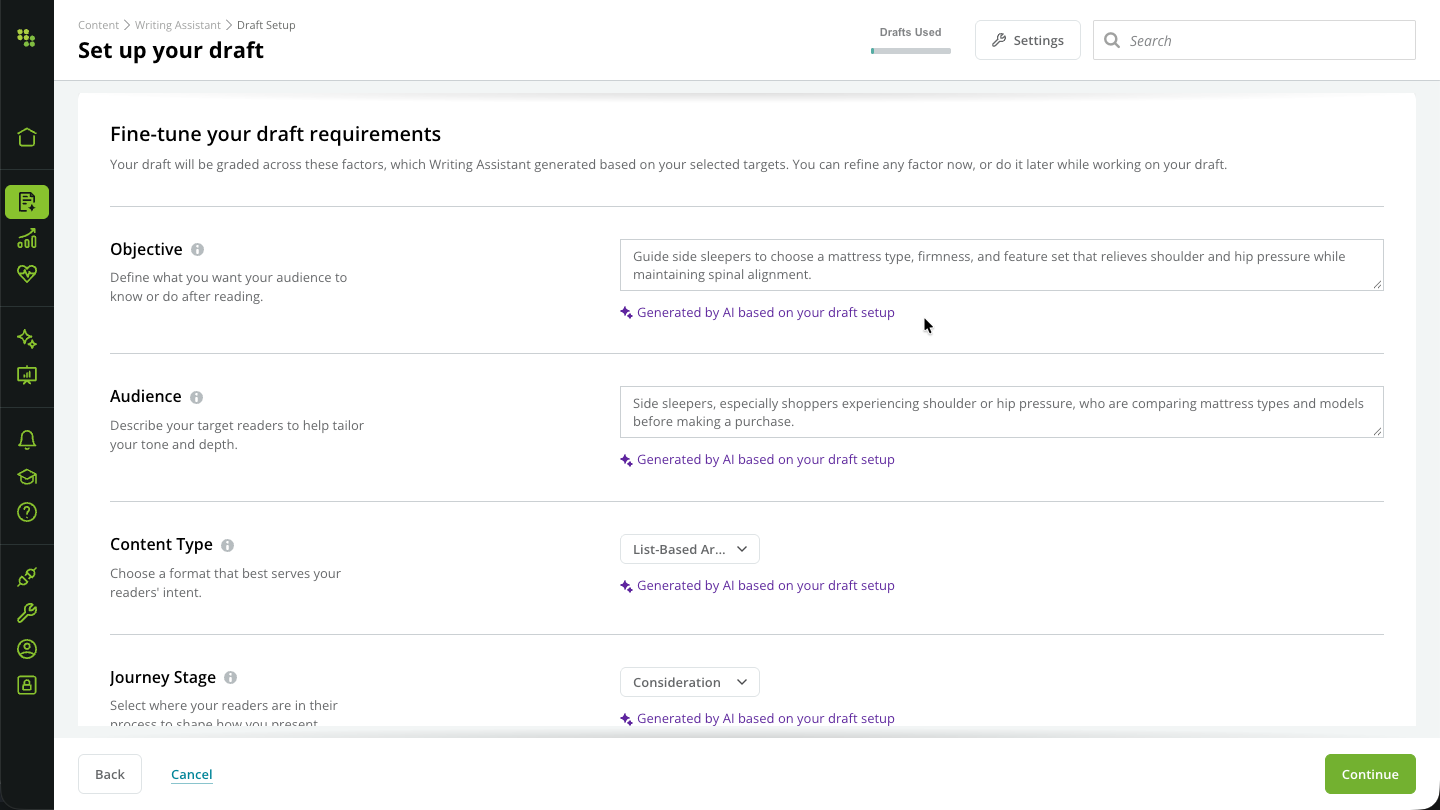Click the Back button
Image resolution: width=1440 pixels, height=810 pixels.
coord(110,774)
